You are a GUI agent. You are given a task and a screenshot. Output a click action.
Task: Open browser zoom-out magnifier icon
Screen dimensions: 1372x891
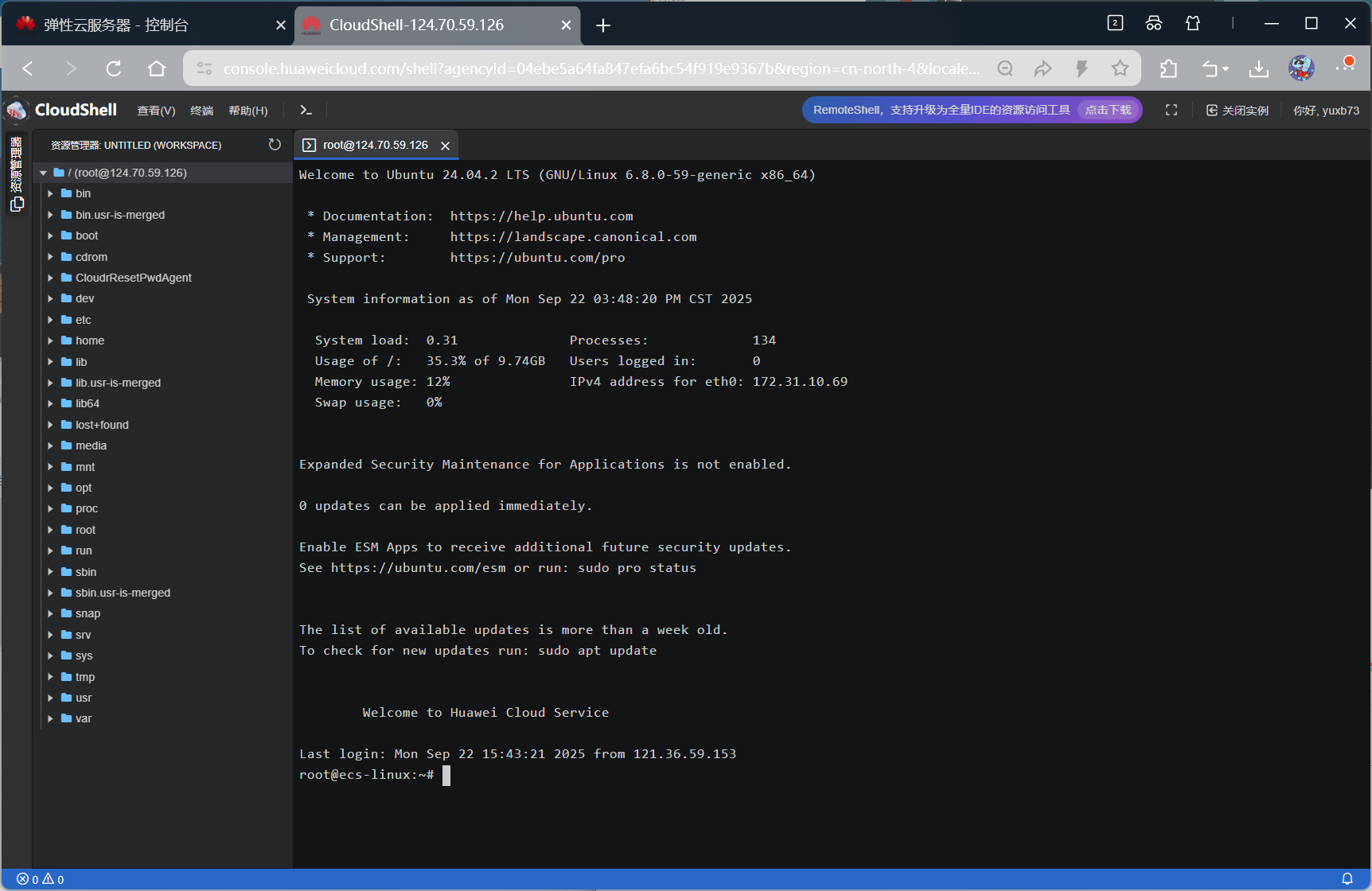[1005, 68]
